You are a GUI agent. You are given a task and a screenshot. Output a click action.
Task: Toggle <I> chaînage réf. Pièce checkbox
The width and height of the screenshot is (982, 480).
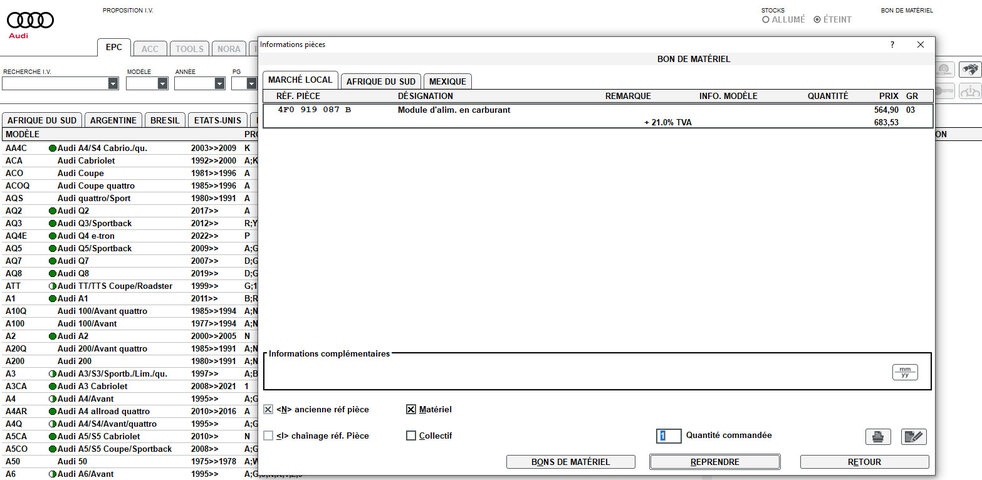pos(268,436)
